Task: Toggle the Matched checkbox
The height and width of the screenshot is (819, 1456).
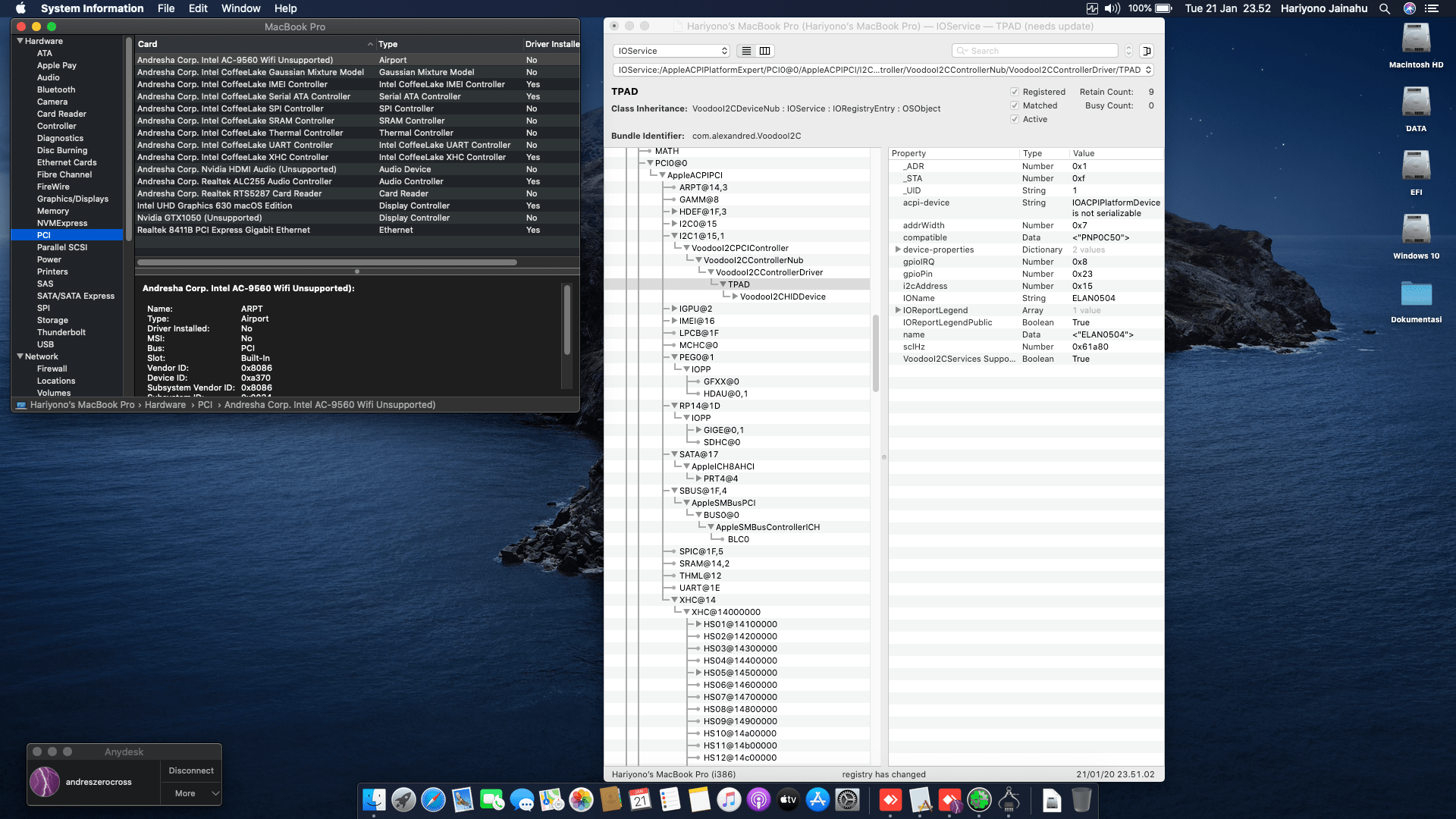Action: [x=1015, y=105]
